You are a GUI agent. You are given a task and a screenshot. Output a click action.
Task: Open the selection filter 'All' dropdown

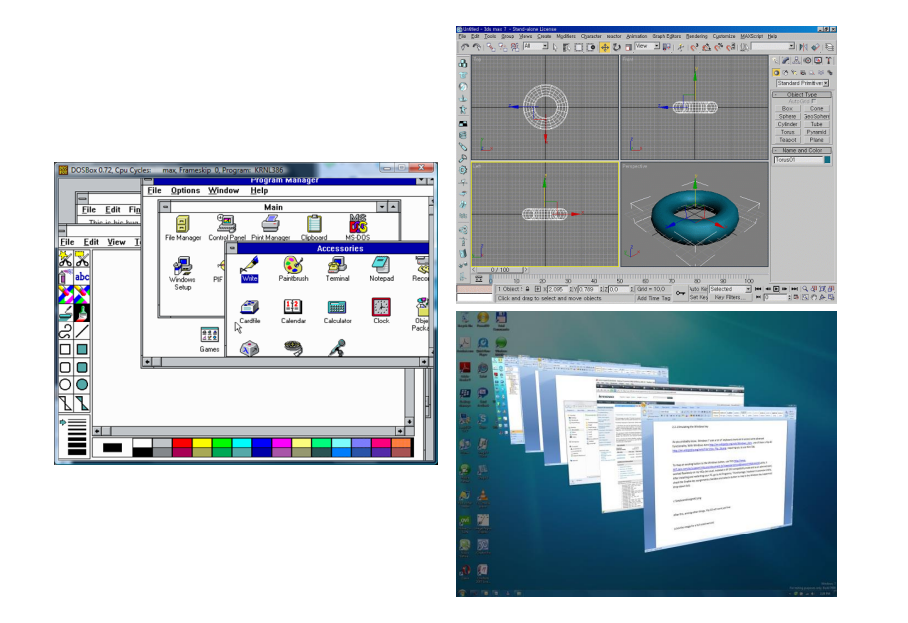(x=536, y=46)
